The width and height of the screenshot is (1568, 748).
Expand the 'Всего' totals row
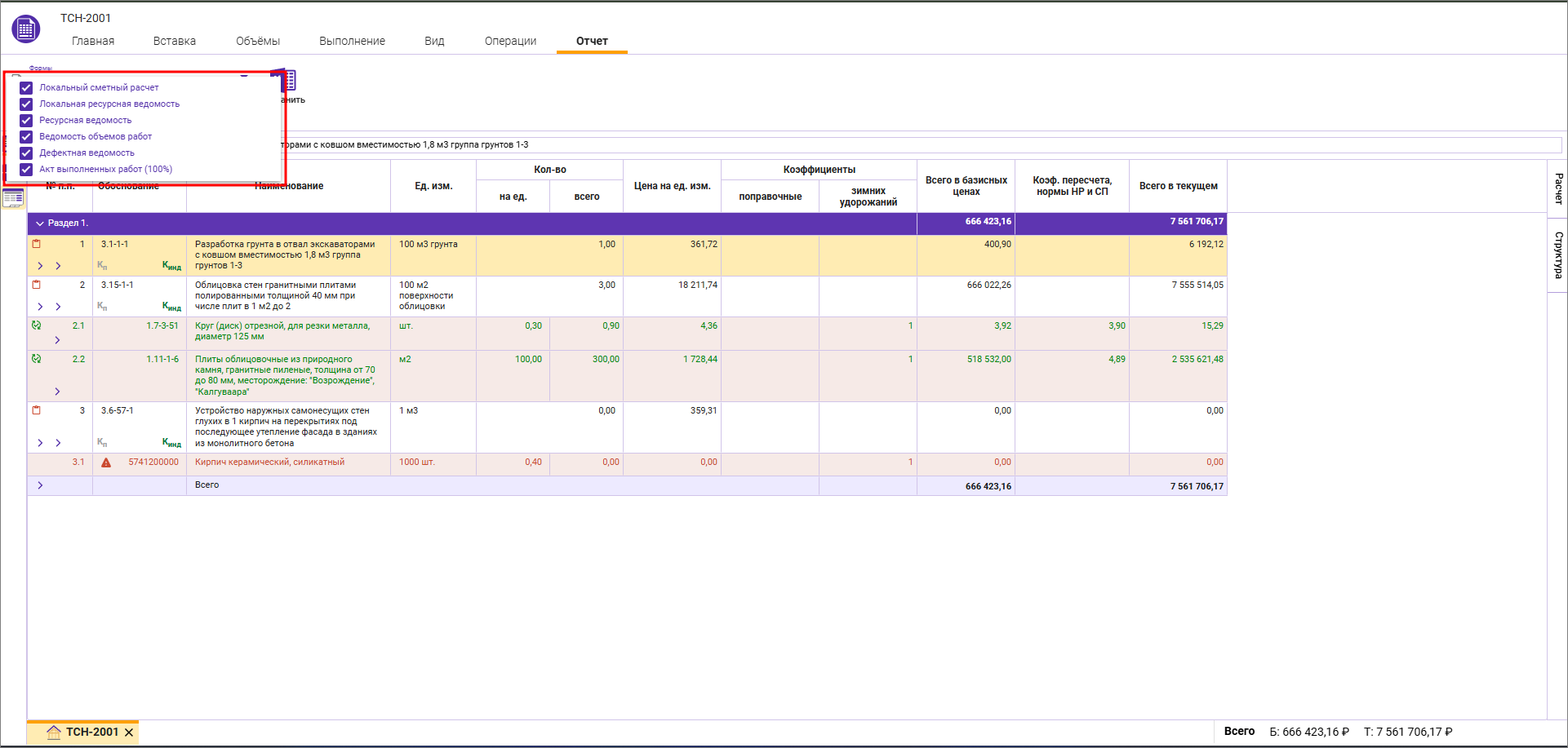(x=40, y=485)
